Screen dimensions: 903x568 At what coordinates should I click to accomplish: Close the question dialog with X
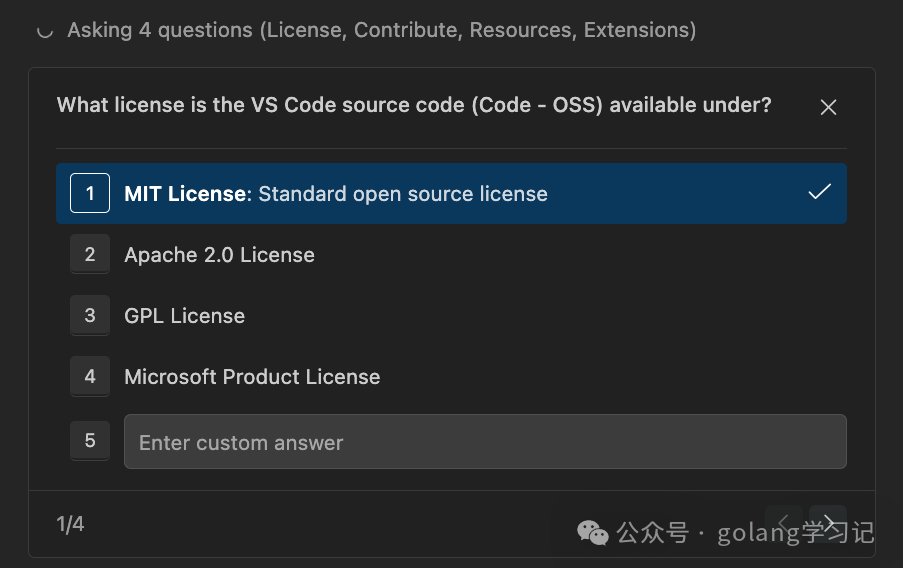[828, 107]
